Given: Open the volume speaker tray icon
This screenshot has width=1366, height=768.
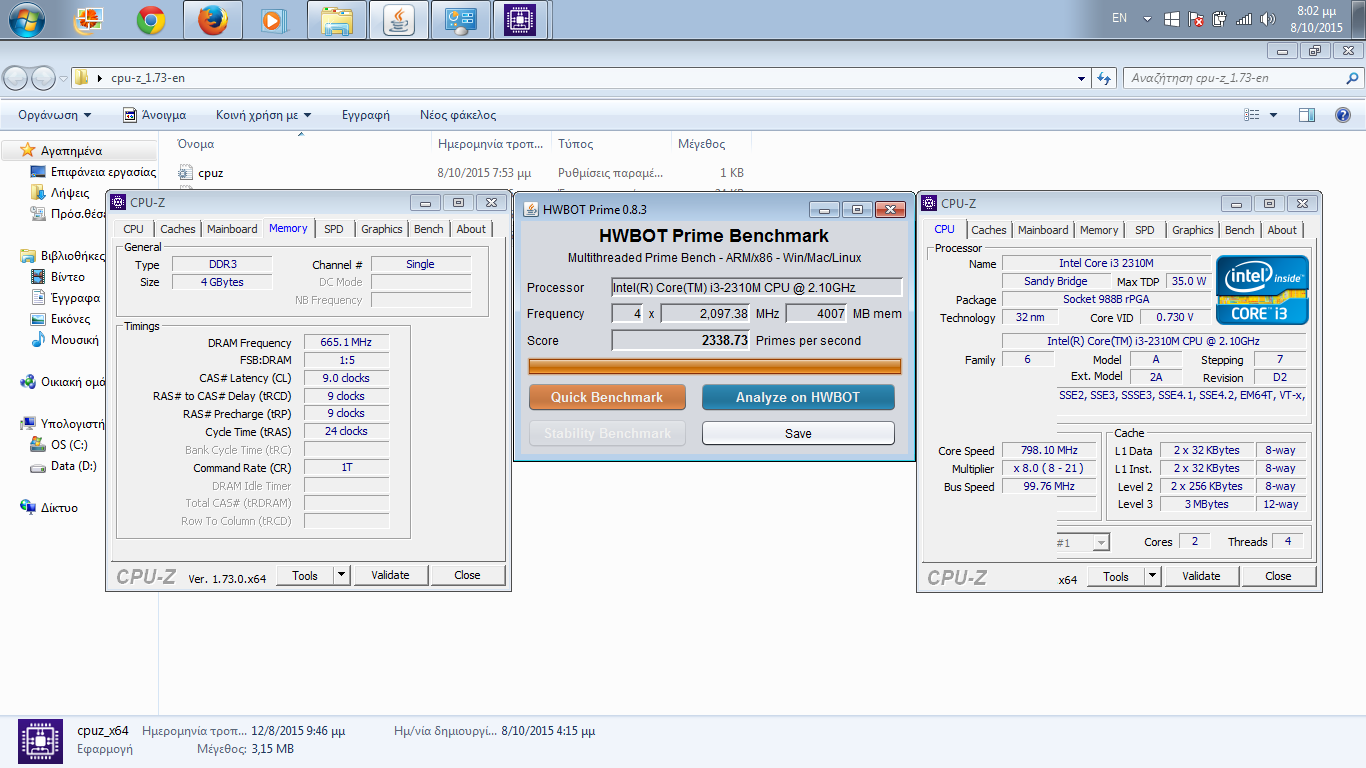Looking at the screenshot, I should pos(1268,19).
